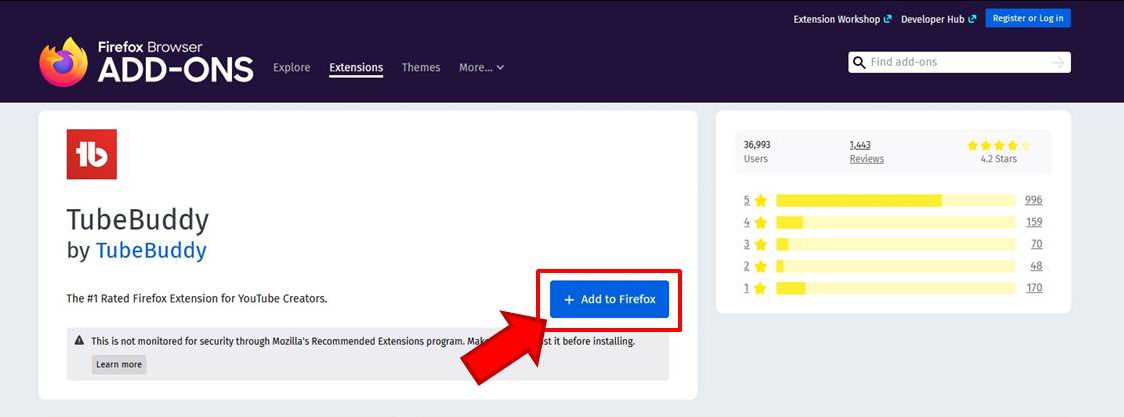This screenshot has height=417, width=1124.
Task: Open the 48 two-star review count
Action: coord(1037,266)
